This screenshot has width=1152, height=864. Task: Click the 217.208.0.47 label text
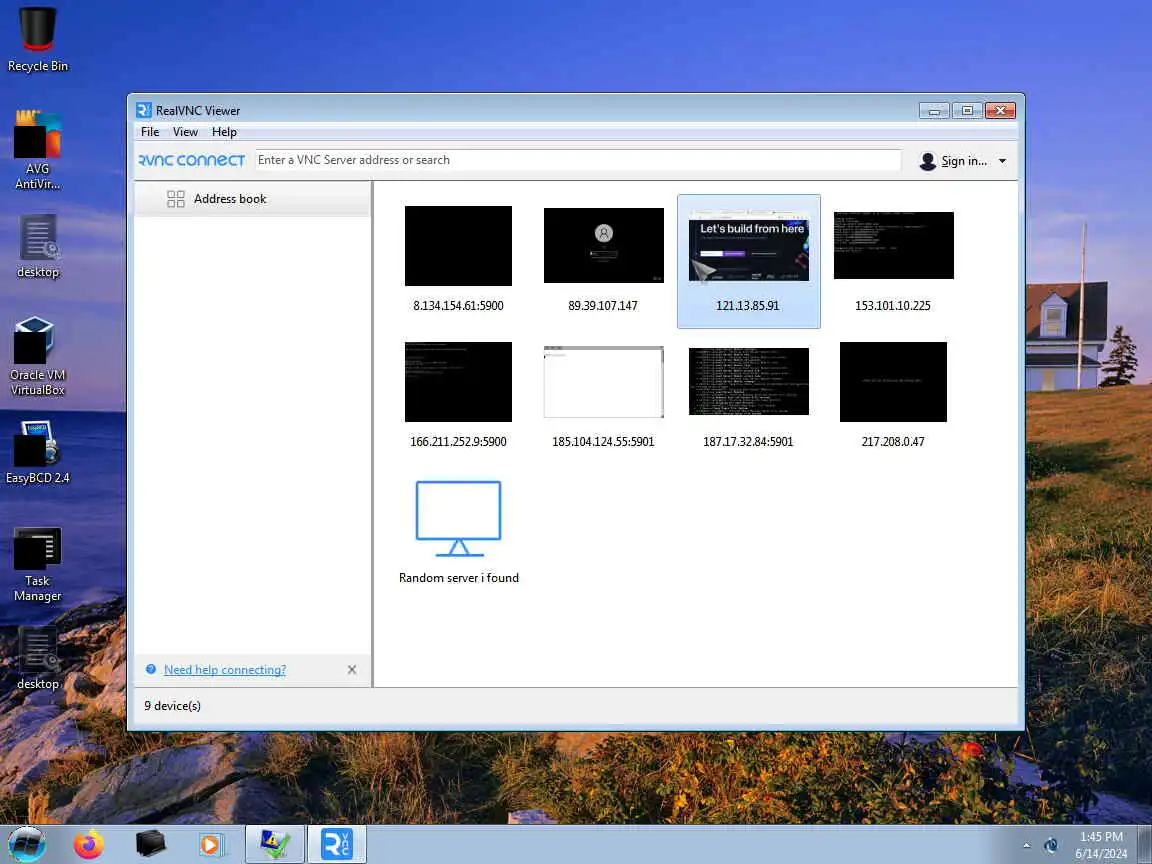coord(893,442)
